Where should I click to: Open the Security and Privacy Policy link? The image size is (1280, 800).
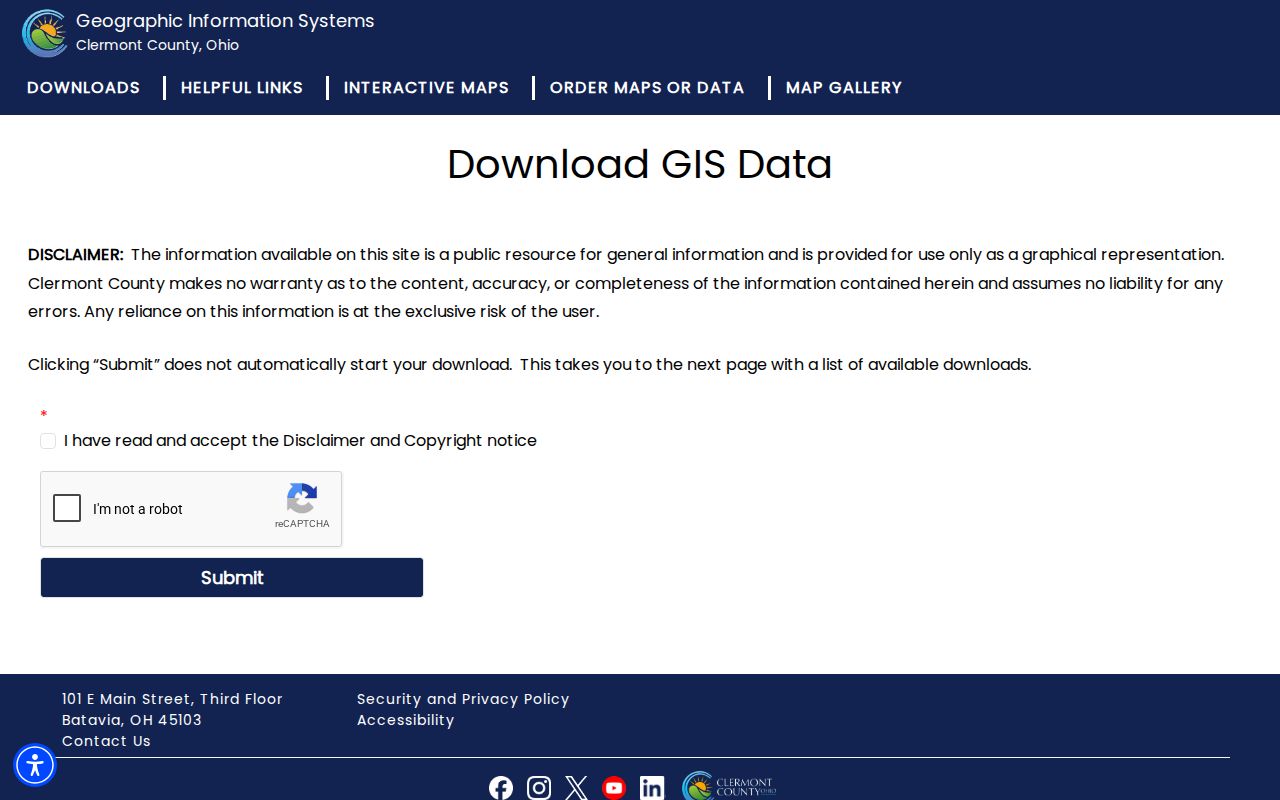coord(463,699)
